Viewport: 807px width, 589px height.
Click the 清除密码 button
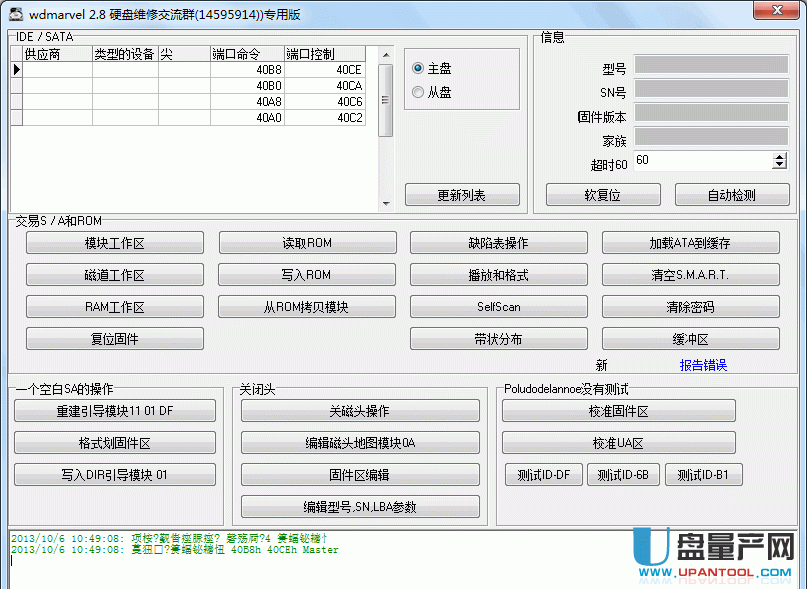click(x=689, y=307)
